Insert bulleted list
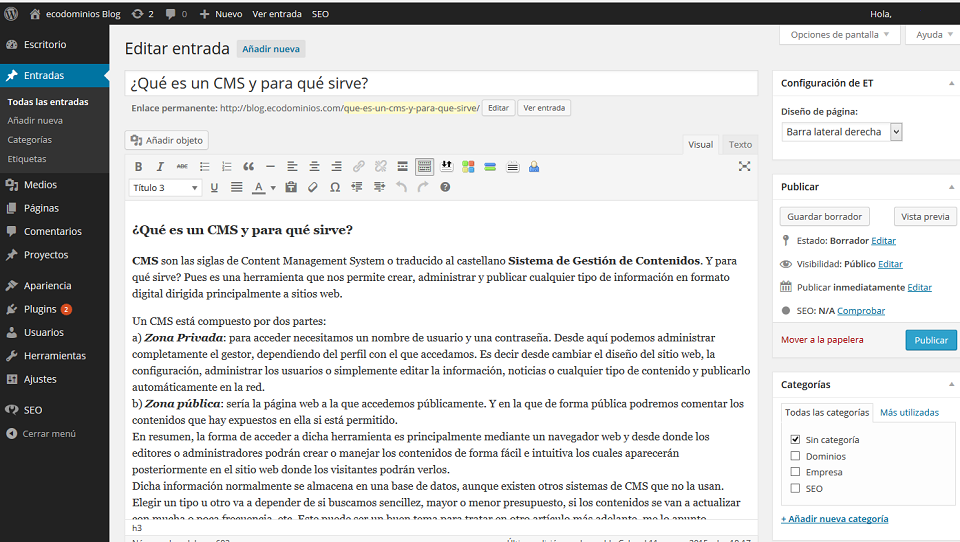This screenshot has height=542, width=960. 205,166
